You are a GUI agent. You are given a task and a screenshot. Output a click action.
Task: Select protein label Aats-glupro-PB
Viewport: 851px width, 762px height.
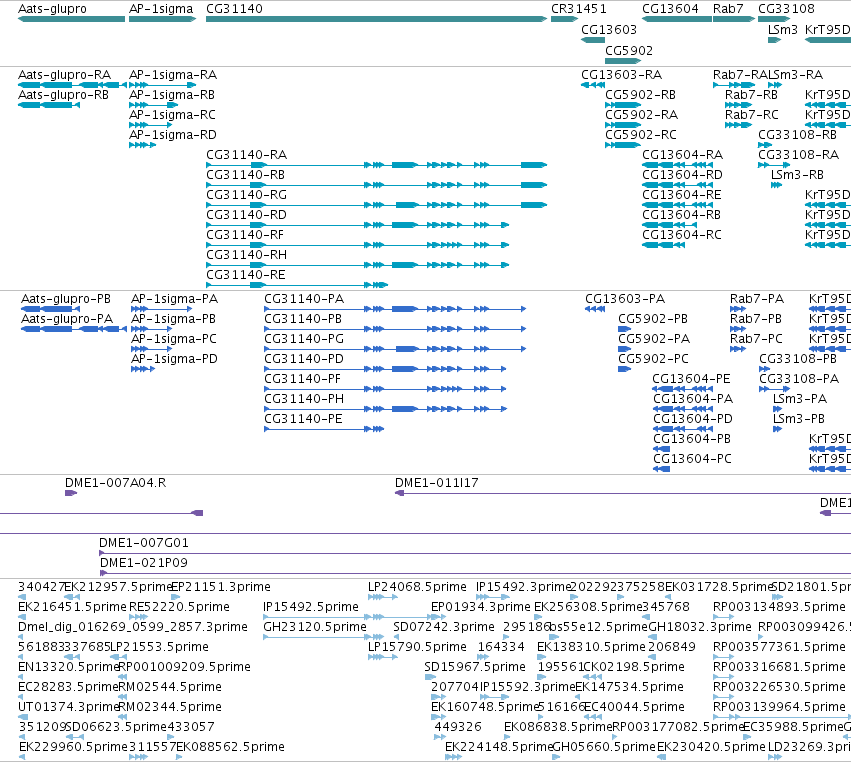(x=66, y=299)
